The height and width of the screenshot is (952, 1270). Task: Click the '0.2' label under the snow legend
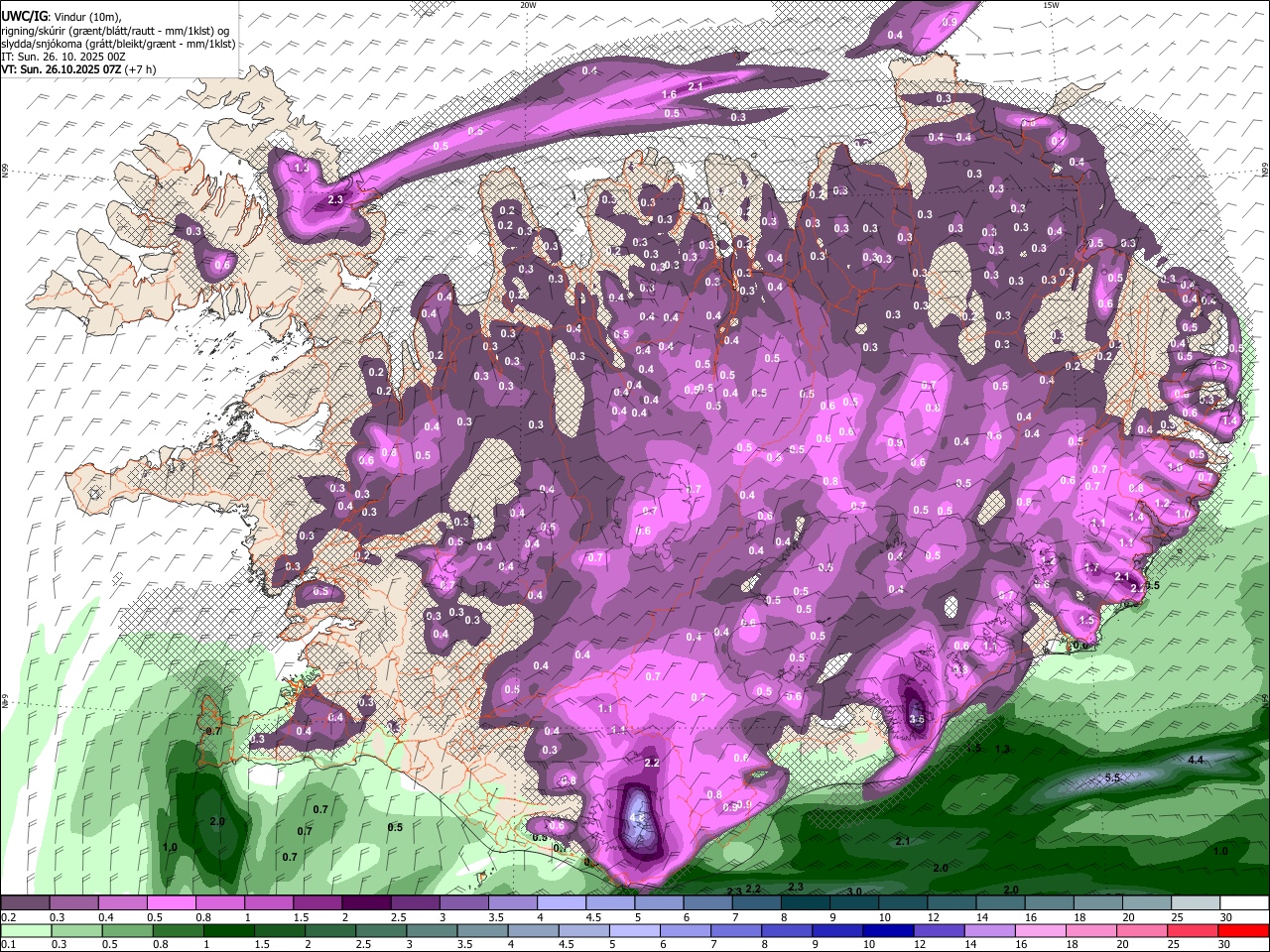[8, 917]
